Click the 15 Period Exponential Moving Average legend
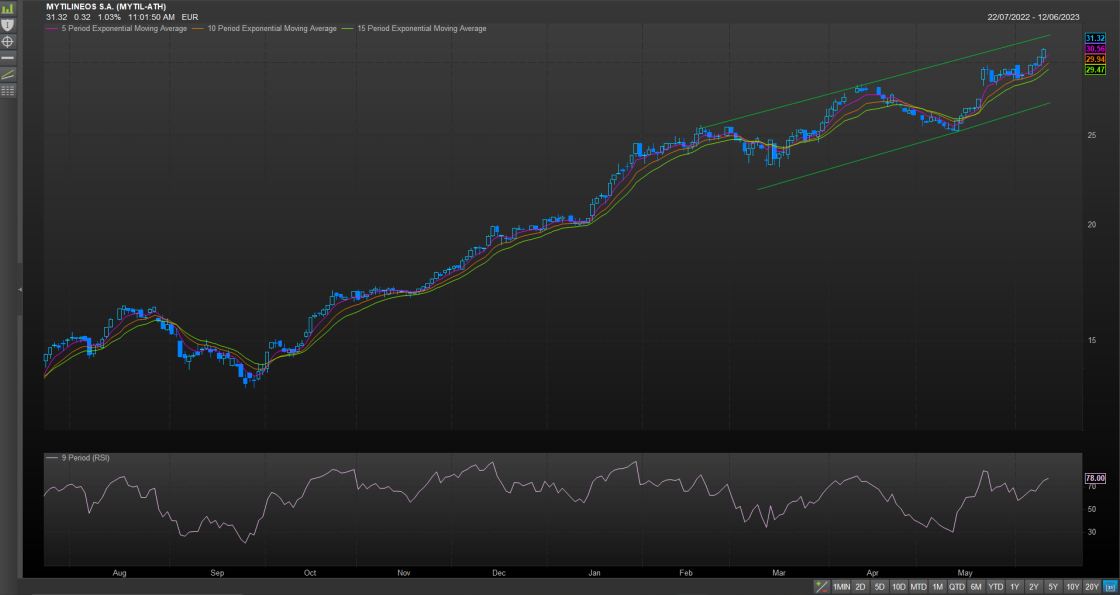This screenshot has height=595, width=1120. 420,29
